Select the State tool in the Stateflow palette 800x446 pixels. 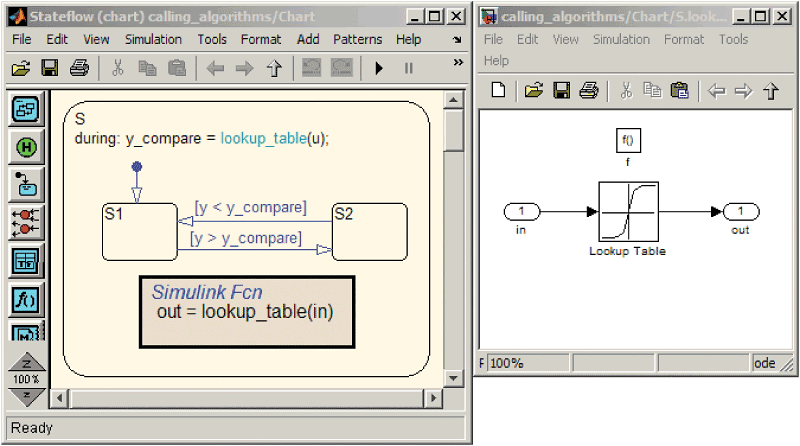[24, 109]
